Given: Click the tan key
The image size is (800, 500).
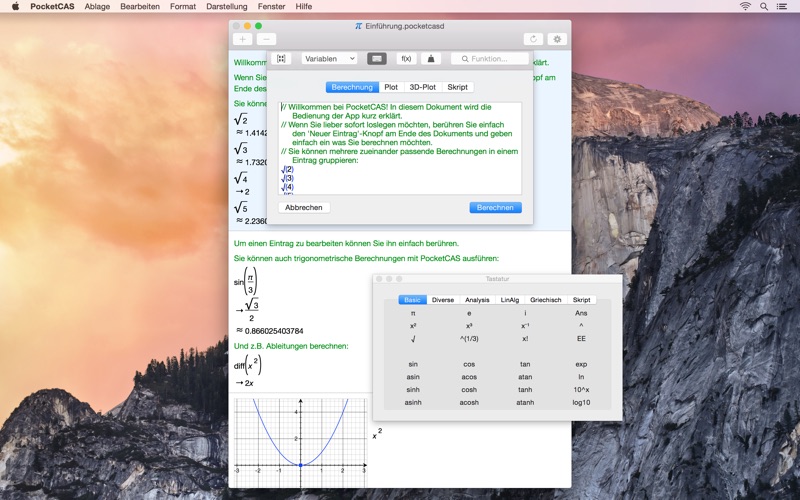Looking at the screenshot, I should coord(525,364).
